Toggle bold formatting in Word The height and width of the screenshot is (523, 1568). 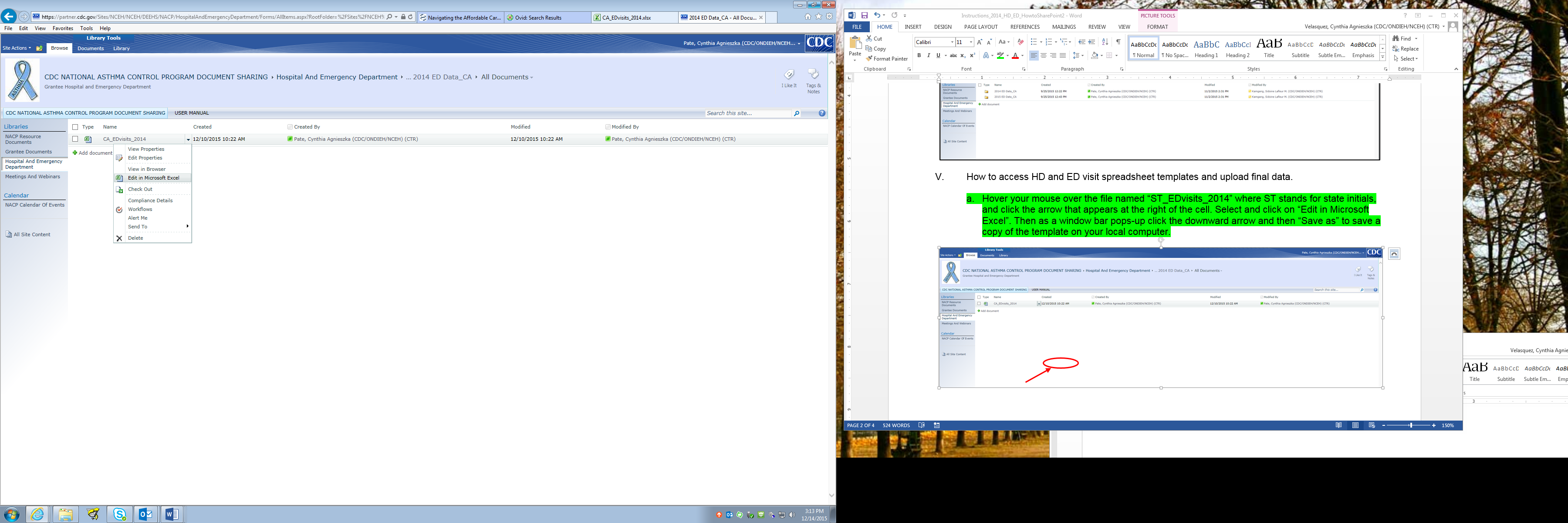(919, 55)
